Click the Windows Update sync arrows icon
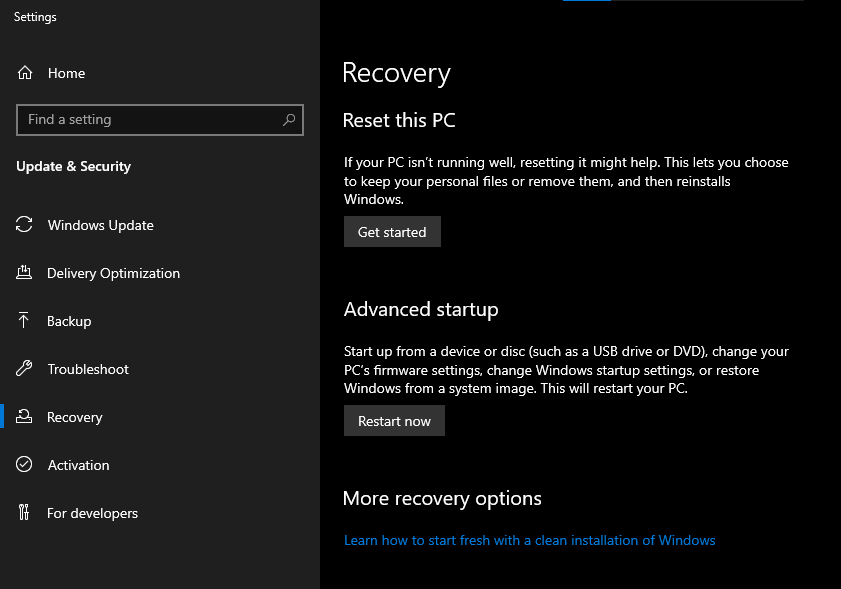The width and height of the screenshot is (841, 589). (25, 225)
